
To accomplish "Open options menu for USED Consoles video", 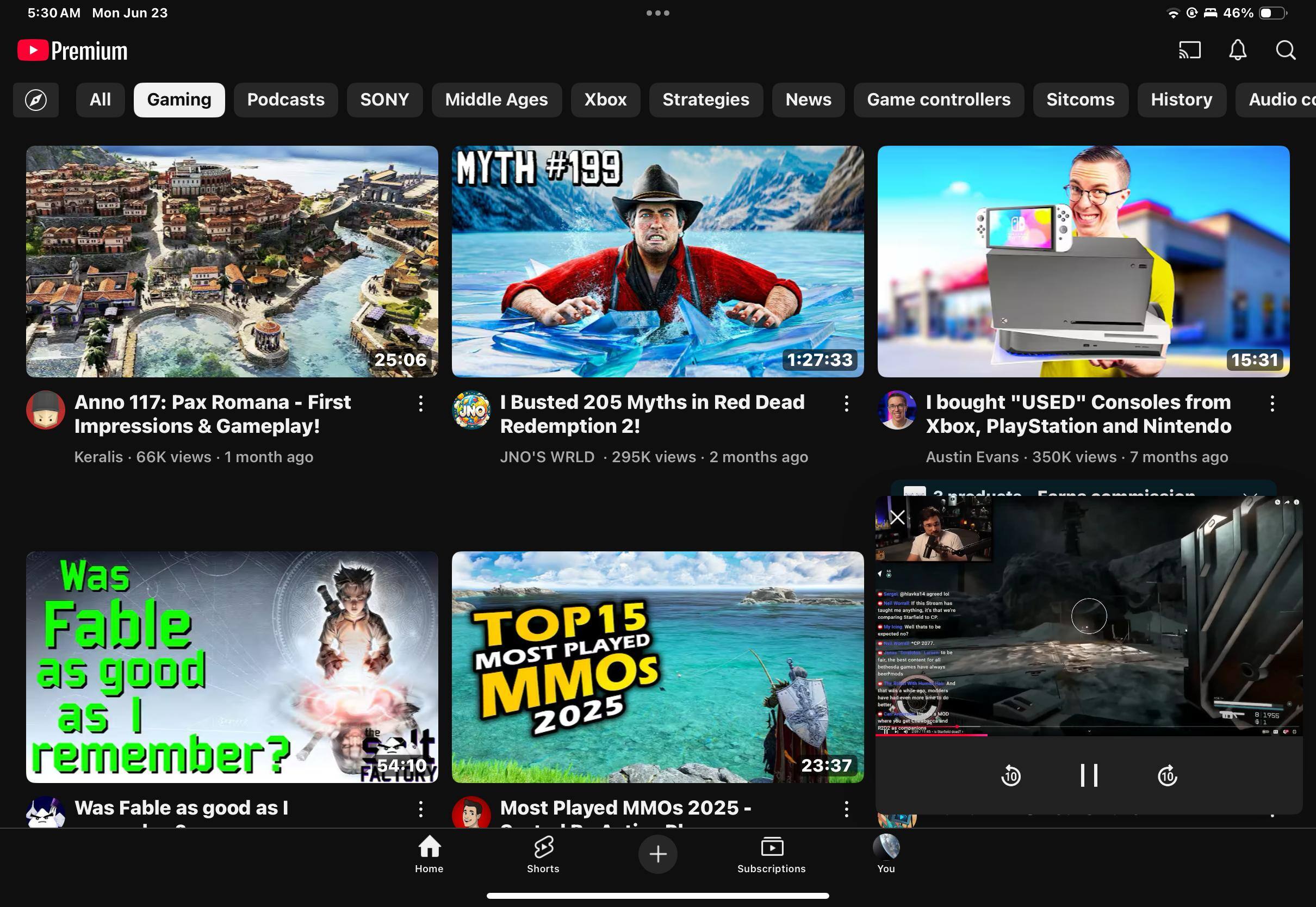I will click(x=1271, y=404).
